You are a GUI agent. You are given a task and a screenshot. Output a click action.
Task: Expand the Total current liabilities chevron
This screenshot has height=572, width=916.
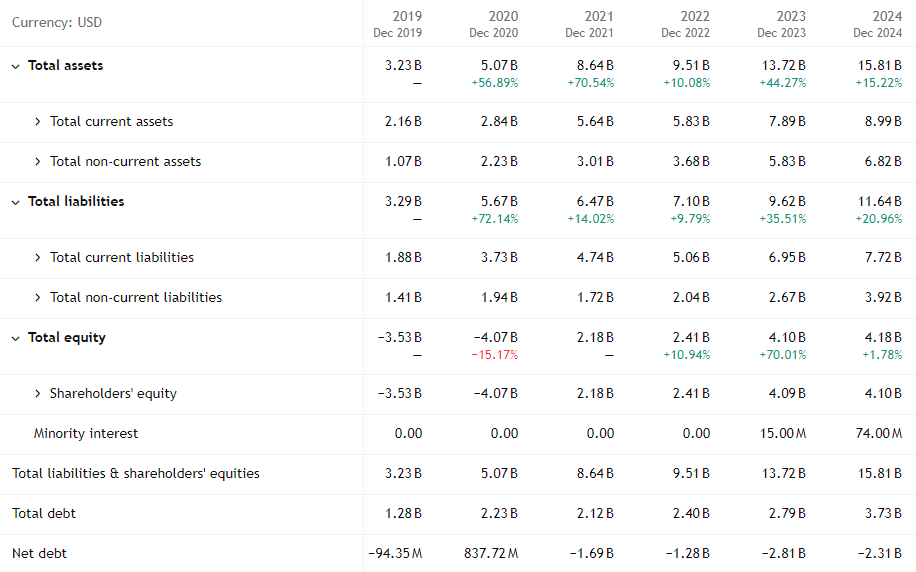(38, 258)
